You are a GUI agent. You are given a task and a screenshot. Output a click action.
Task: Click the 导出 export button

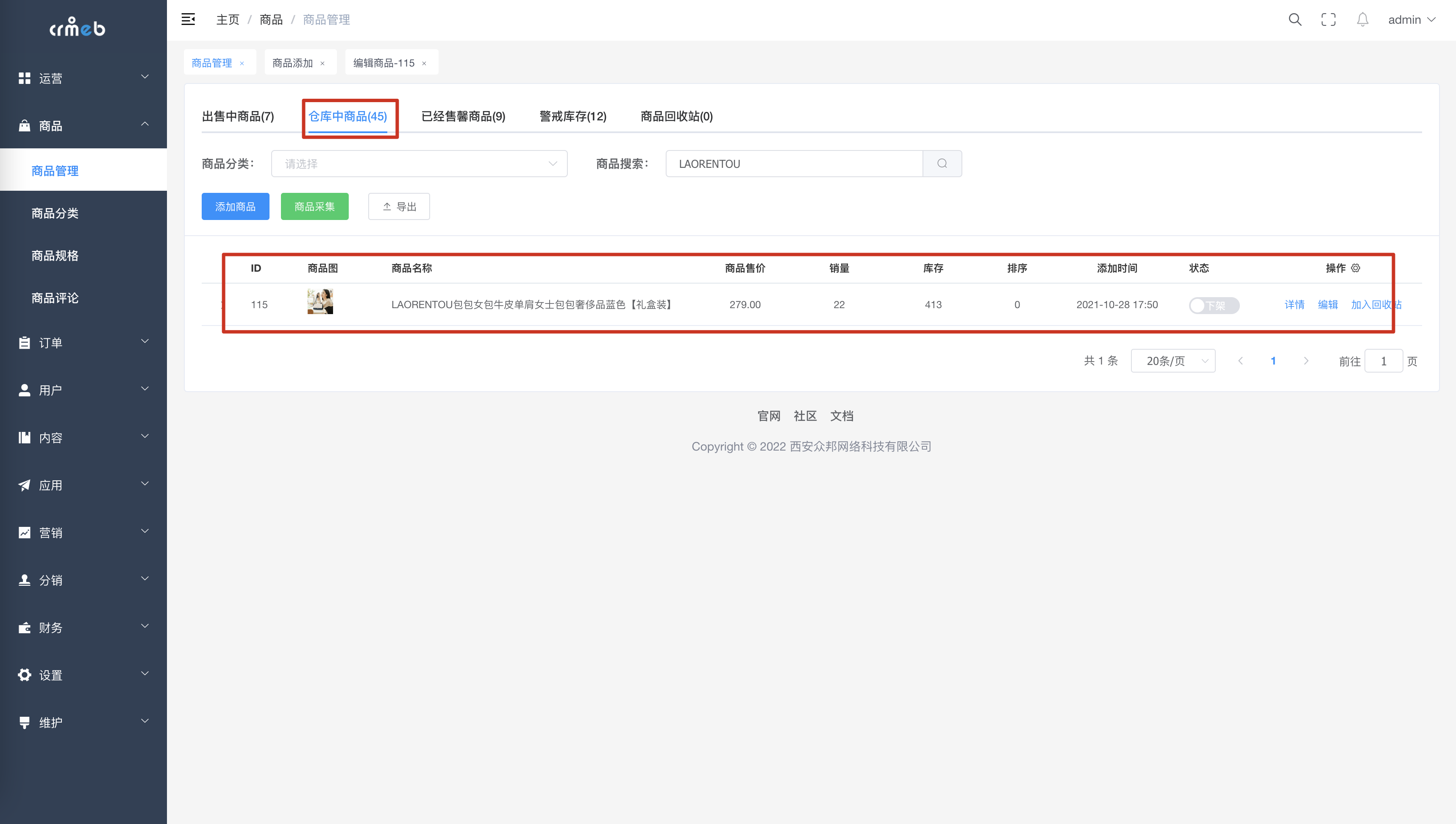[x=399, y=206]
